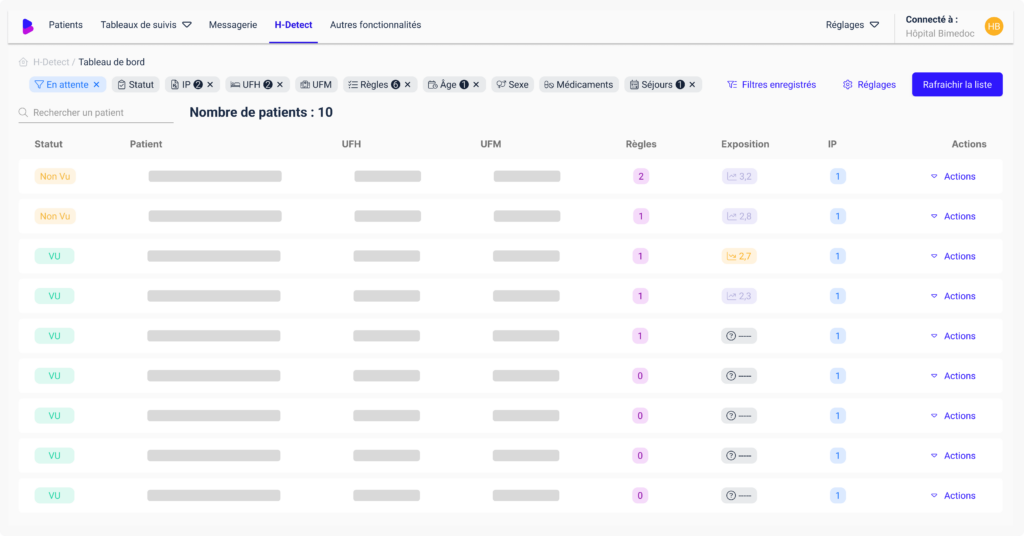Clear the Règles filter with its X

click(x=408, y=85)
